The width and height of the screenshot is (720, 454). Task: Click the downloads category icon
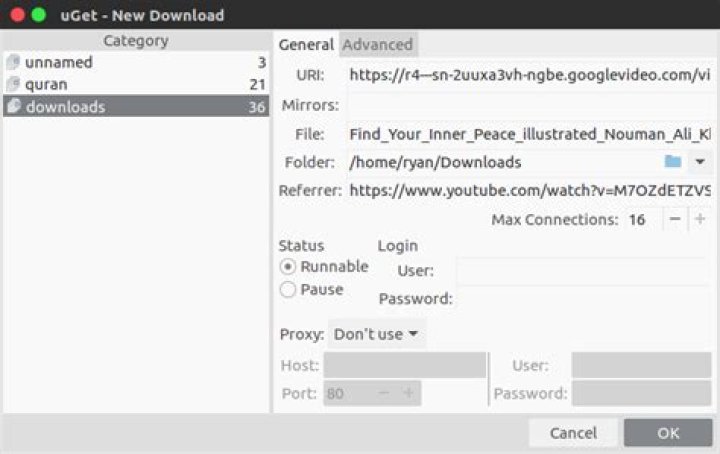click(x=13, y=106)
